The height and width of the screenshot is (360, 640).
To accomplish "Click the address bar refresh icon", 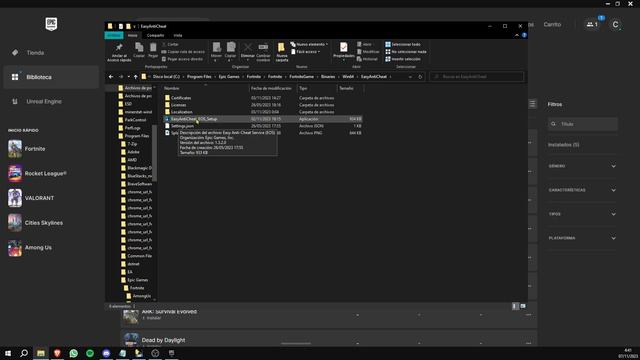I will (420, 77).
